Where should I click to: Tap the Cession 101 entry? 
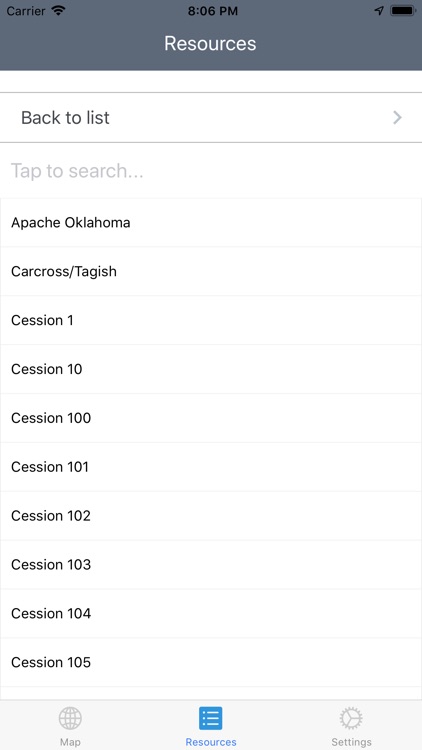pos(211,467)
